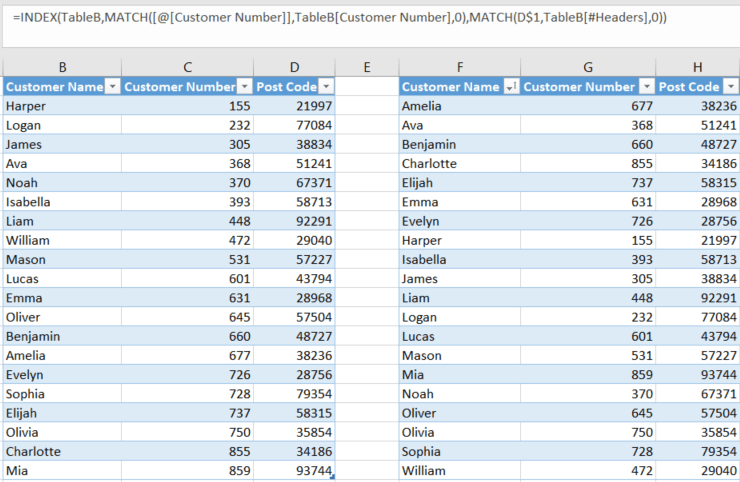The width and height of the screenshot is (740, 482).
Task: Select customer number 448 in column C
Action: click(187, 221)
